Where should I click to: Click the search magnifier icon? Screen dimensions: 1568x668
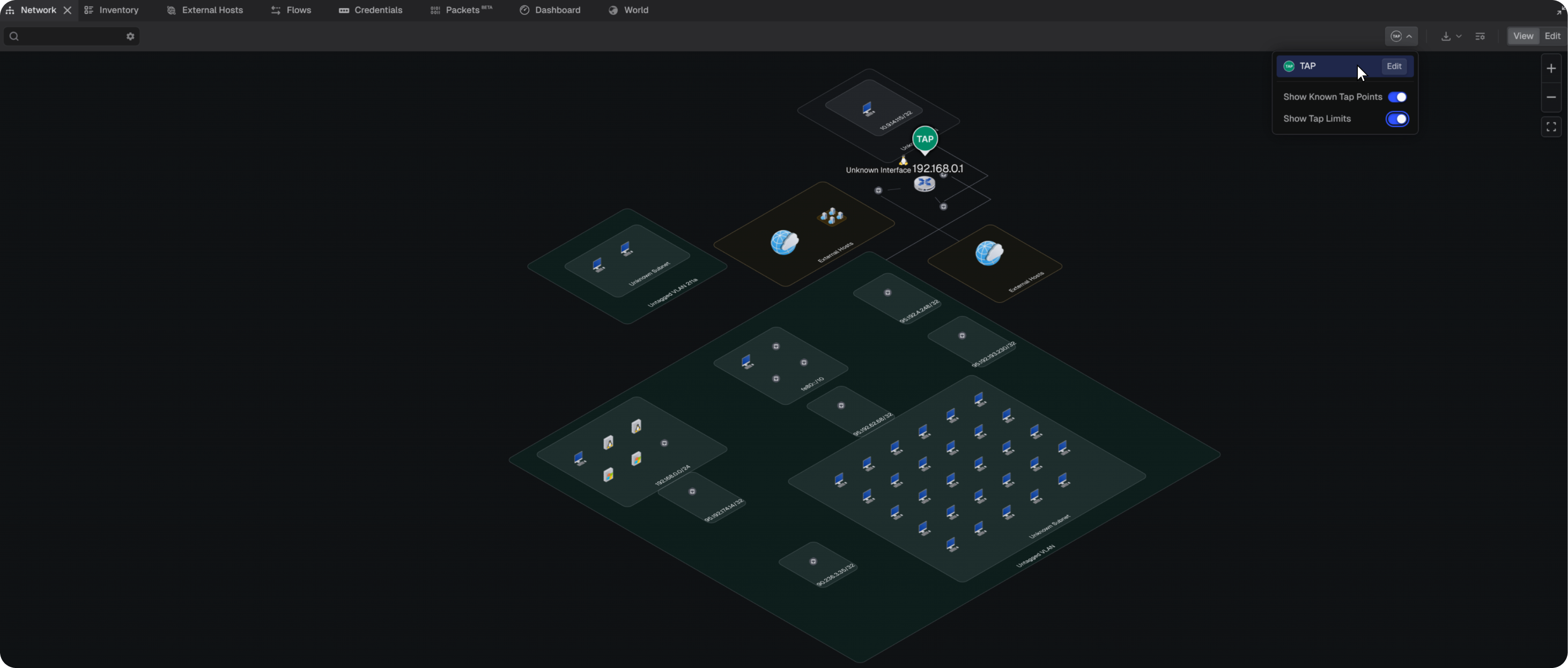[14, 36]
